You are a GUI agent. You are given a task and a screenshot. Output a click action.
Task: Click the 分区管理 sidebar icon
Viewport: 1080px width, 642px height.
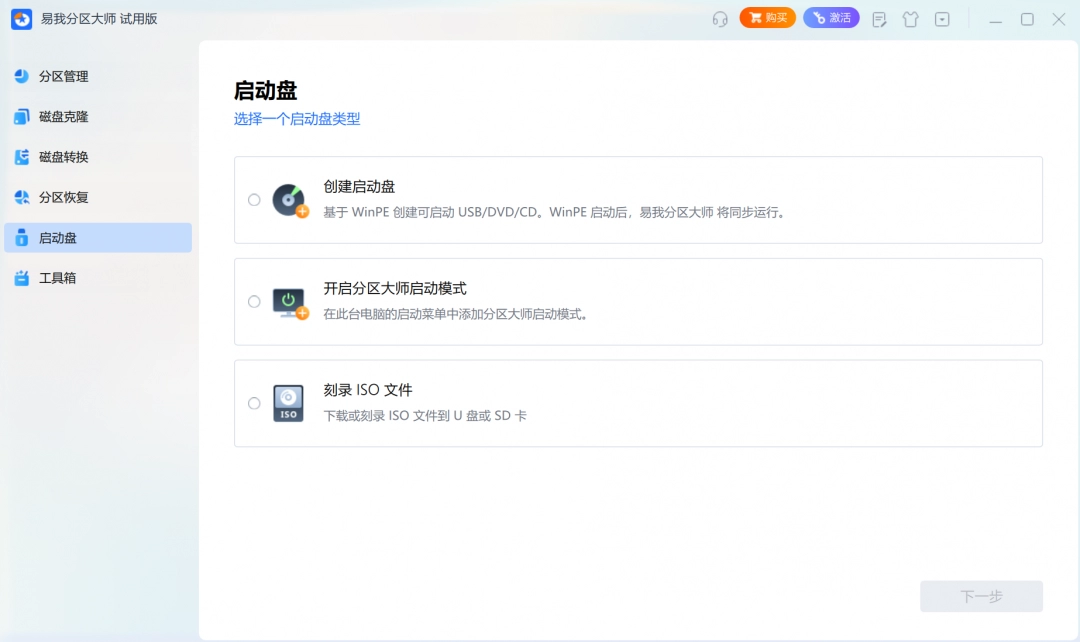tap(21, 76)
